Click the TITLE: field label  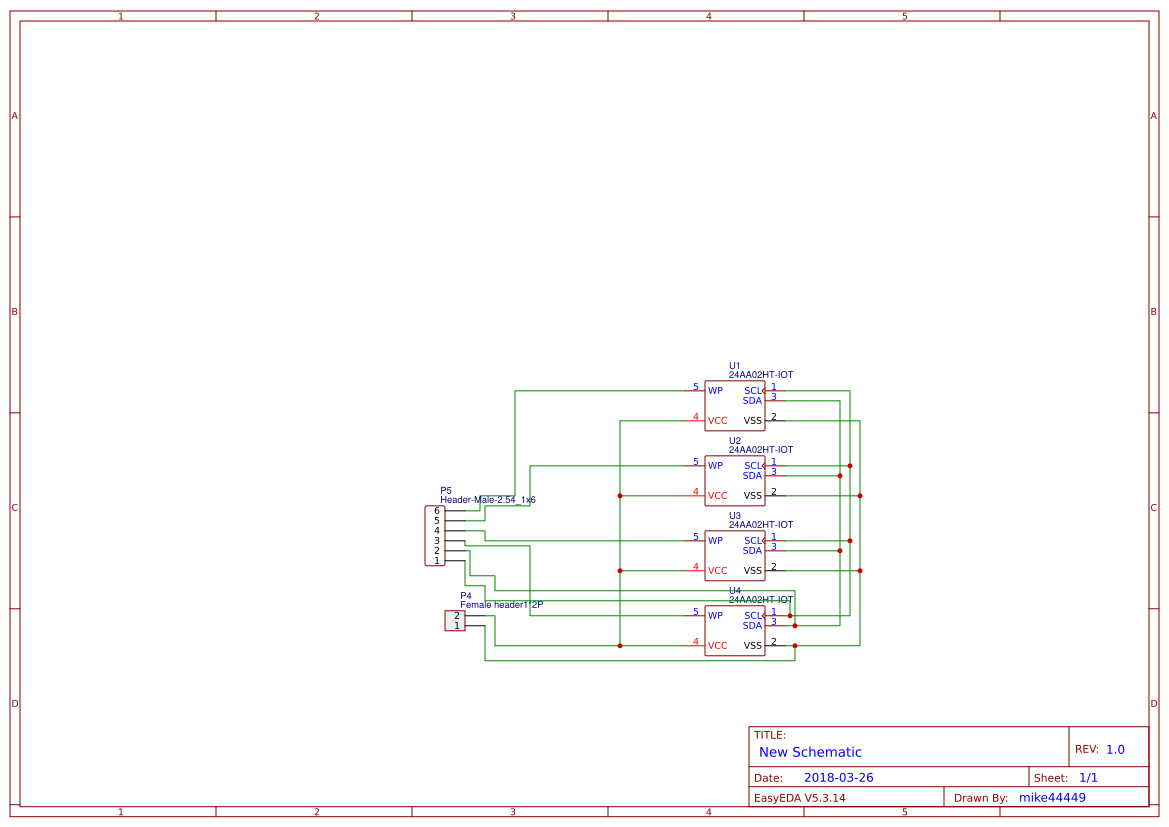[769, 735]
